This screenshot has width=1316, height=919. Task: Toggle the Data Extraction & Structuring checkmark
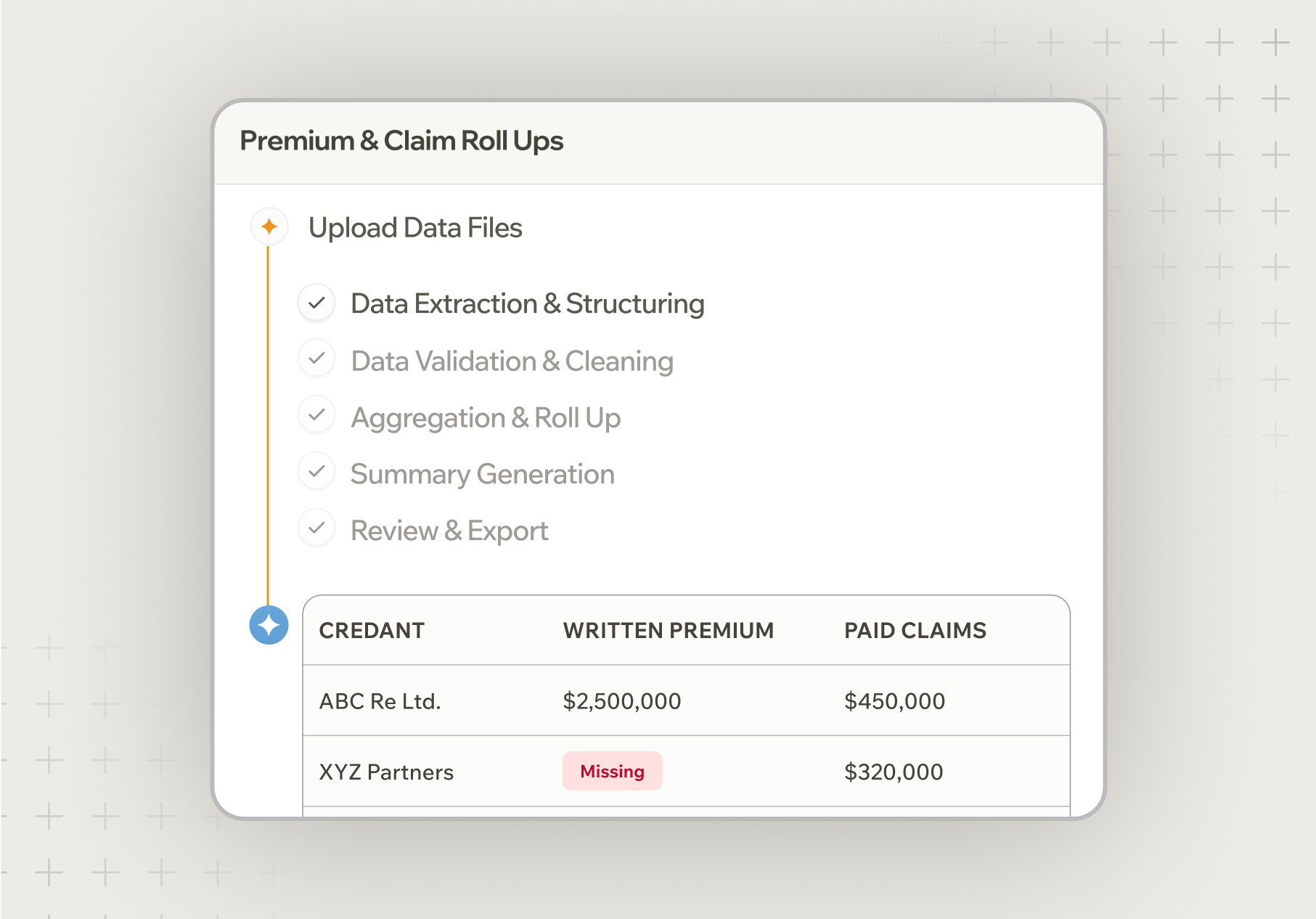[x=316, y=303]
